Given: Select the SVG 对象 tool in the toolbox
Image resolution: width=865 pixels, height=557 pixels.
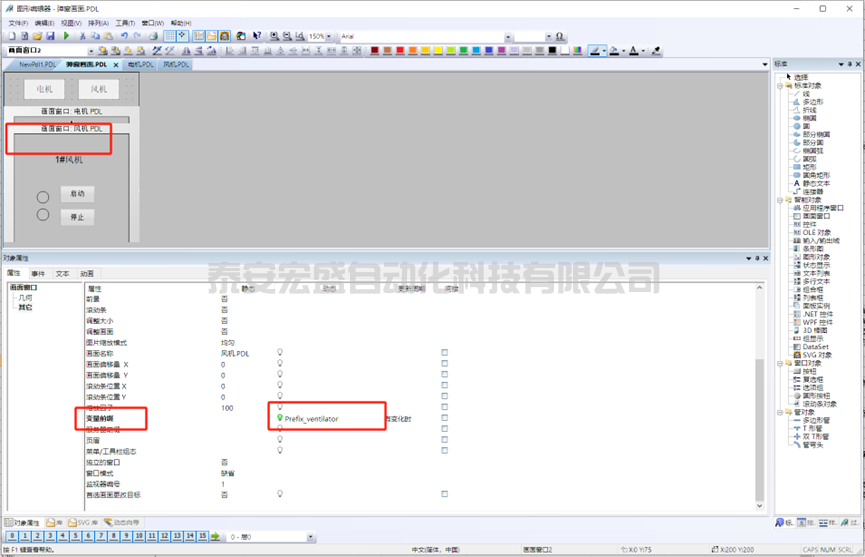Looking at the screenshot, I should (819, 354).
